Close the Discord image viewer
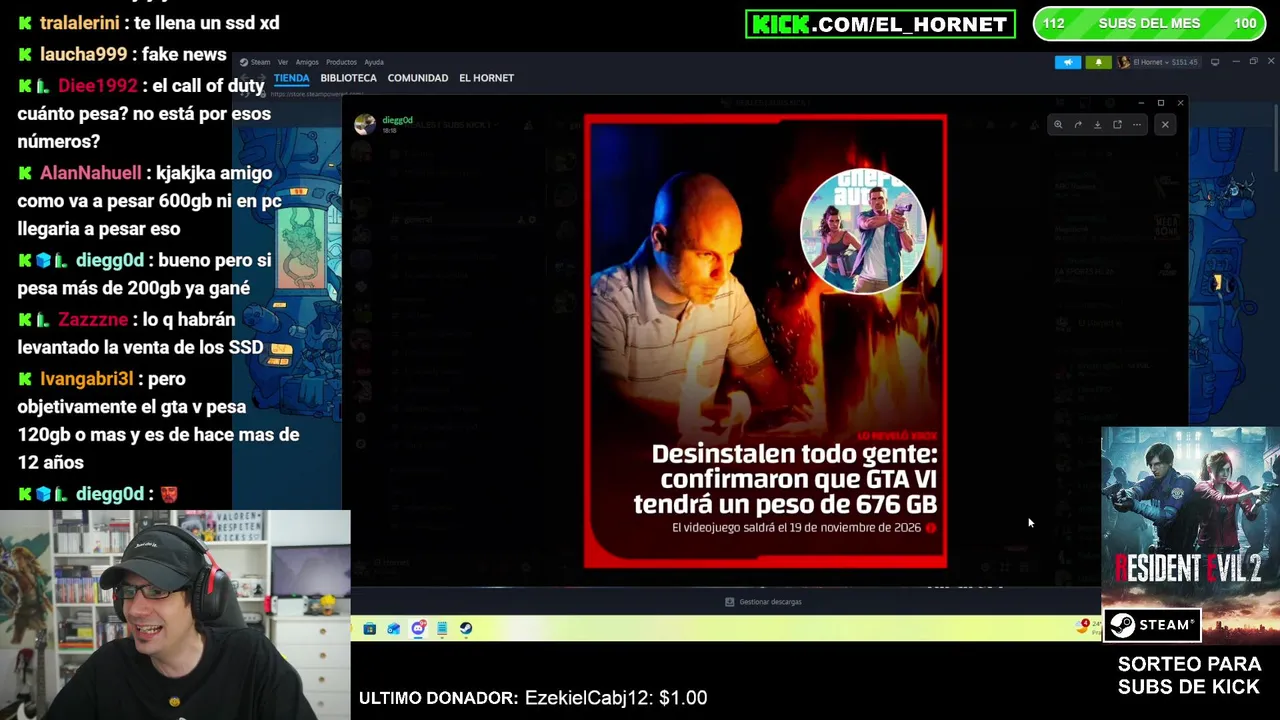The width and height of the screenshot is (1280, 720). pos(1165,125)
